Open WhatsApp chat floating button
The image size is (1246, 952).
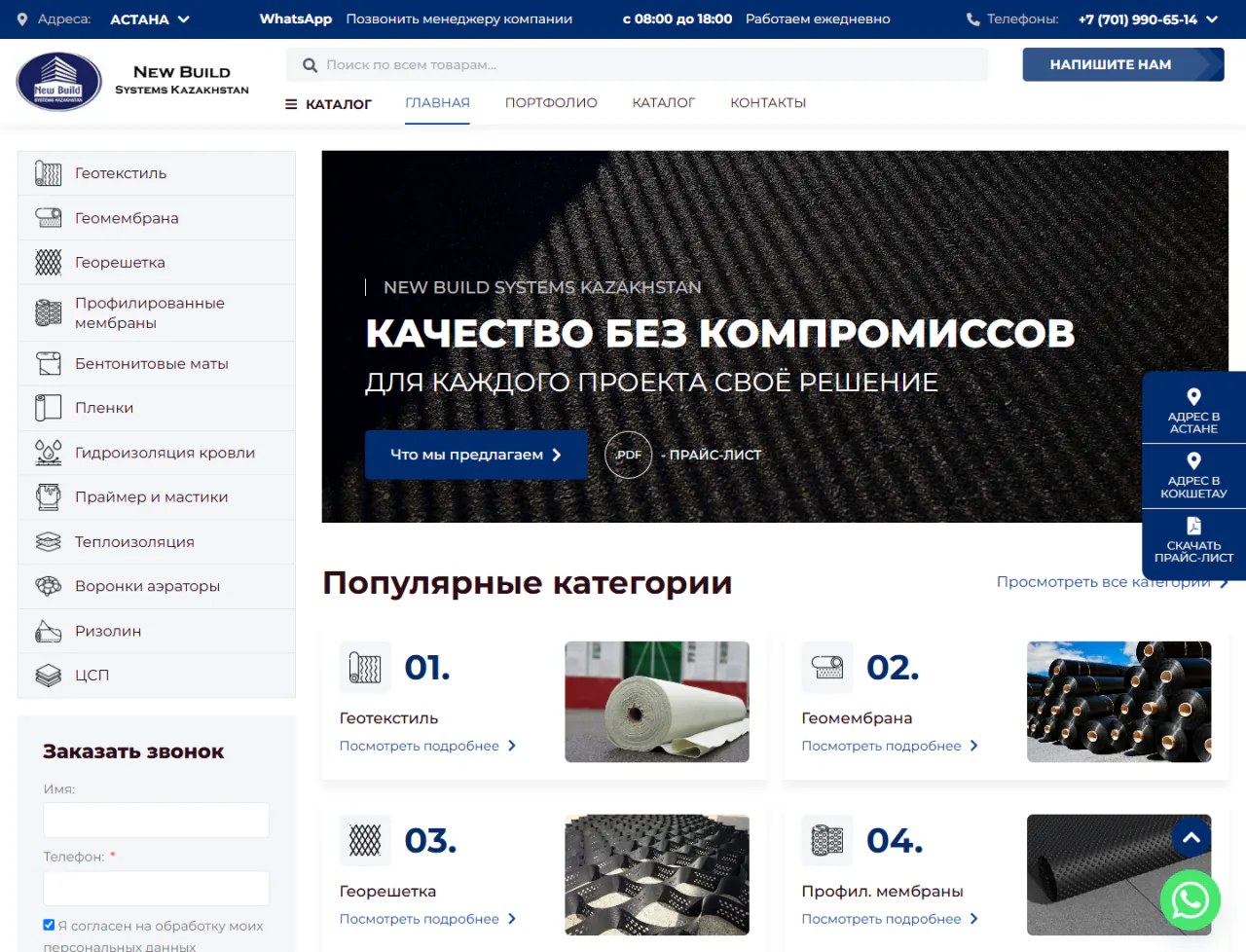pos(1191,900)
